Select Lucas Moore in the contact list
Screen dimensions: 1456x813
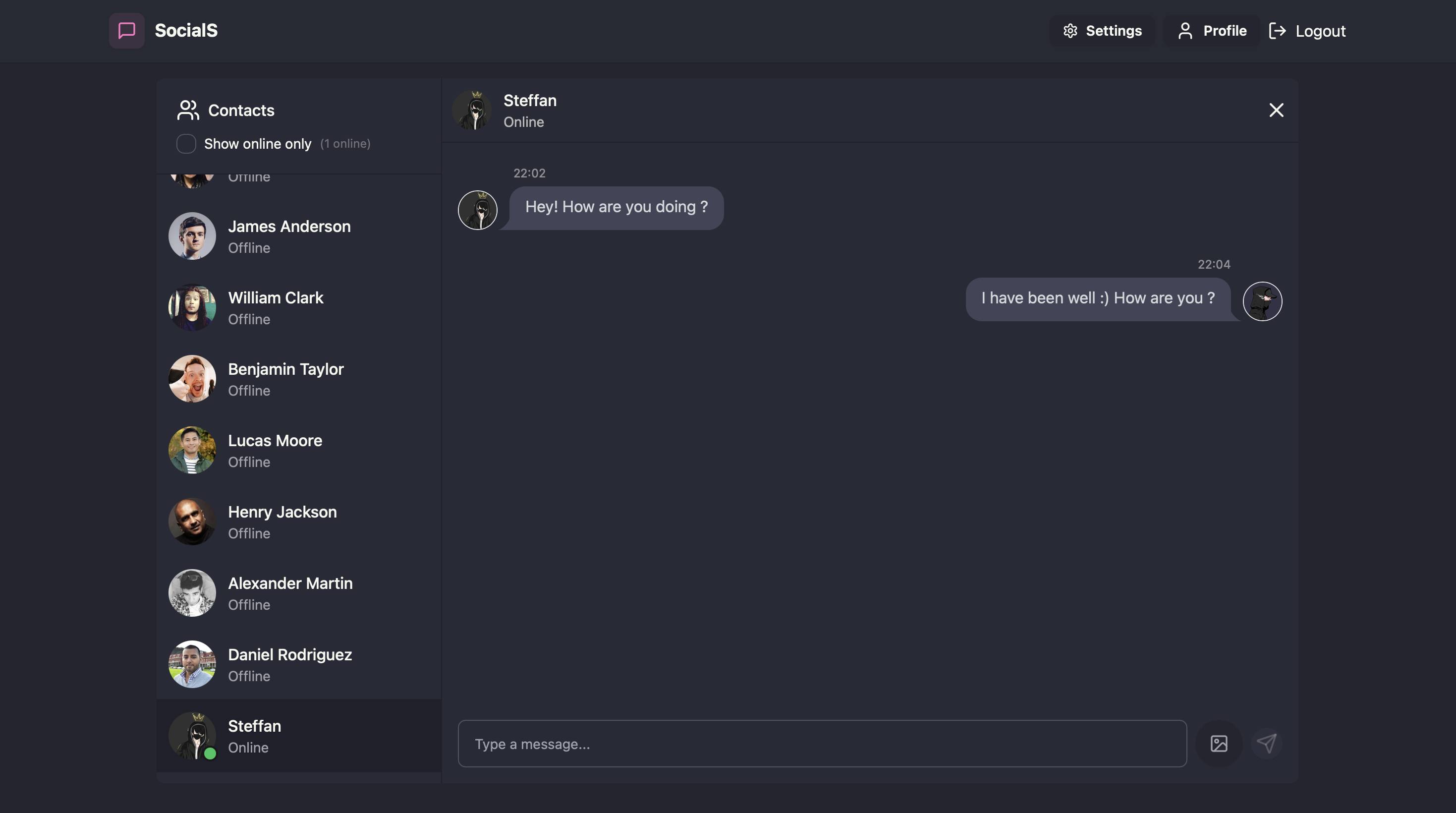299,451
